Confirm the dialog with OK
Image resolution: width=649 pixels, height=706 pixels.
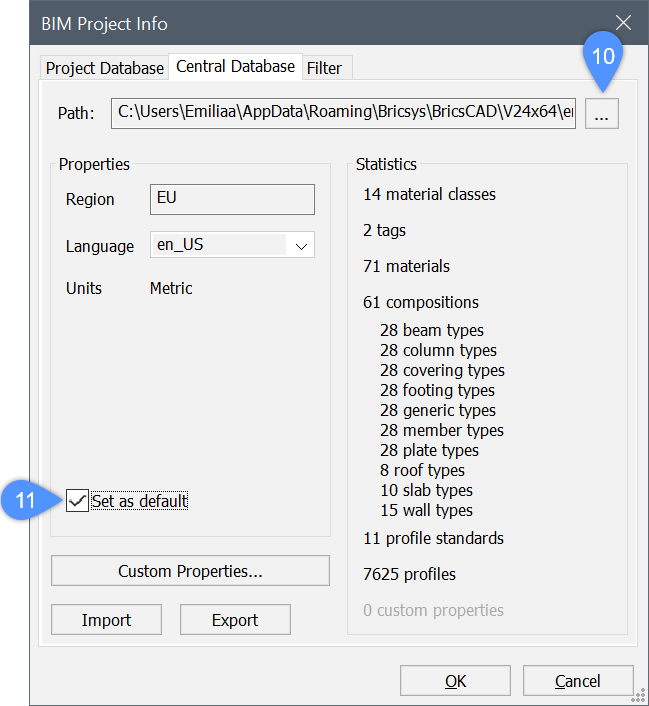pos(455,681)
